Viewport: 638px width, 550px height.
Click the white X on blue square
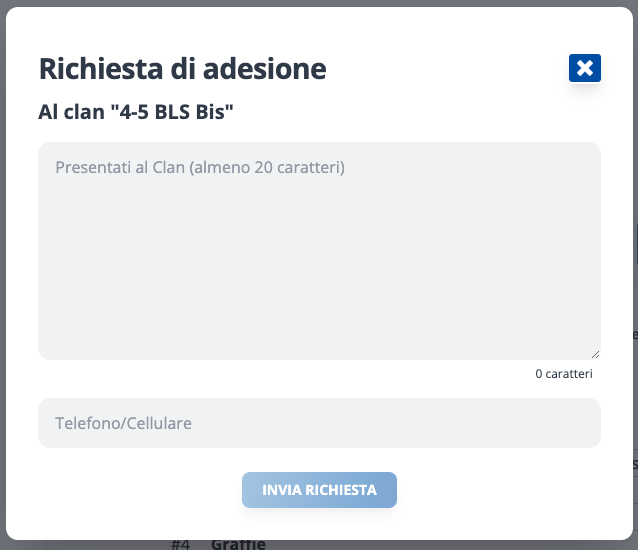[x=585, y=68]
